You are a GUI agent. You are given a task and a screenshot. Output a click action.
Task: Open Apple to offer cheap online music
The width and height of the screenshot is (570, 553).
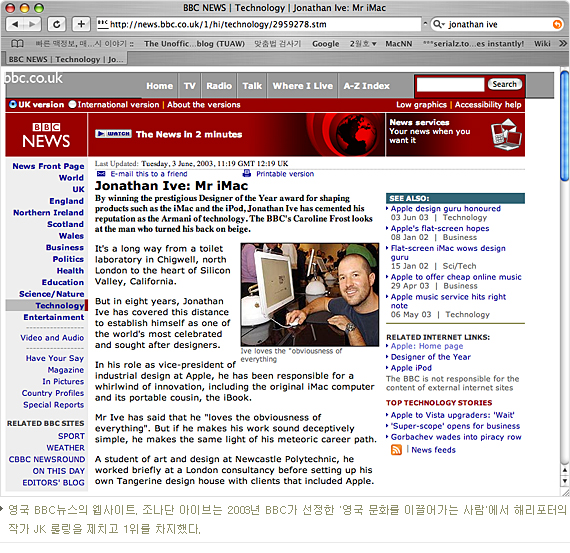click(456, 277)
